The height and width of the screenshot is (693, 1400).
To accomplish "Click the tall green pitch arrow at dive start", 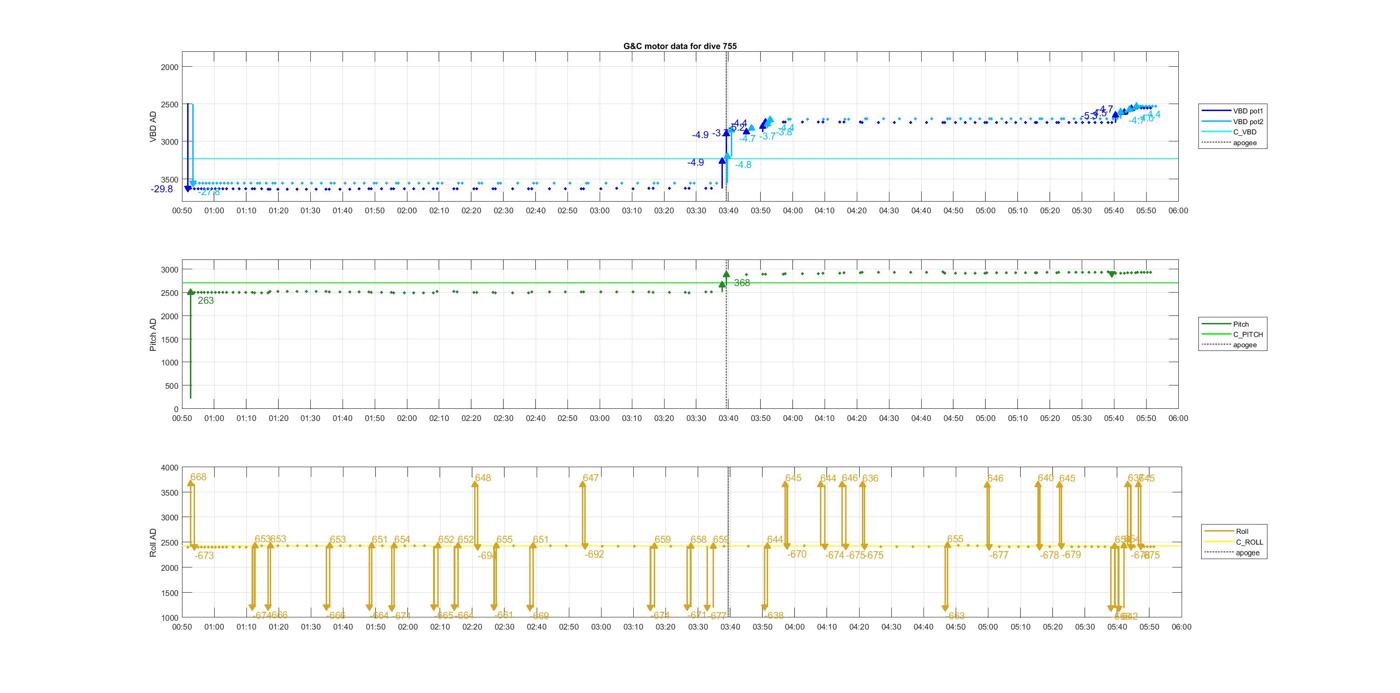I will pyautogui.click(x=190, y=345).
